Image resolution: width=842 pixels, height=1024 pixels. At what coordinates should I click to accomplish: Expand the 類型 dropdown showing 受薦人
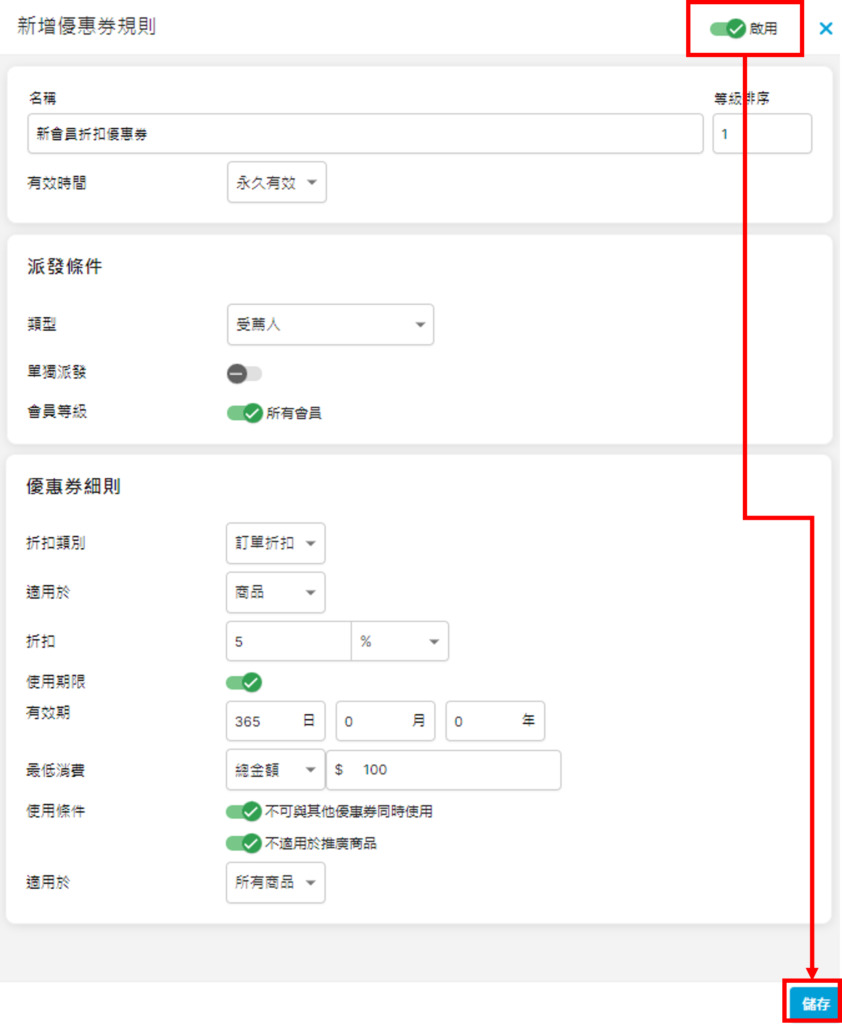(330, 325)
